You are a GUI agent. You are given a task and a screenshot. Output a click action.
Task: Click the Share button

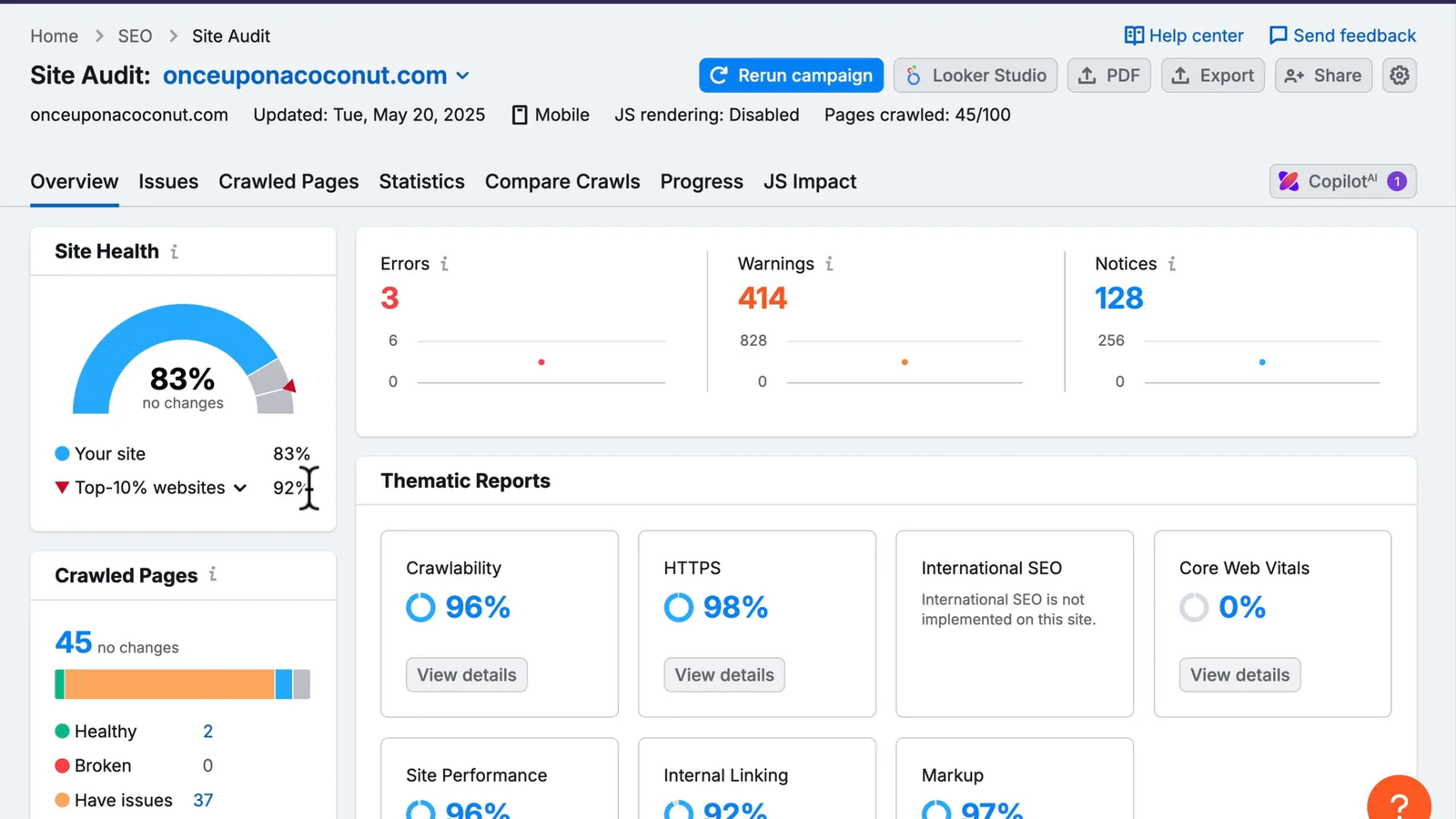1323,76
